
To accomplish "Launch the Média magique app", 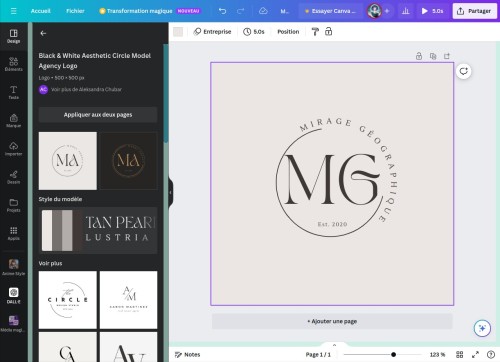I will pos(14,324).
